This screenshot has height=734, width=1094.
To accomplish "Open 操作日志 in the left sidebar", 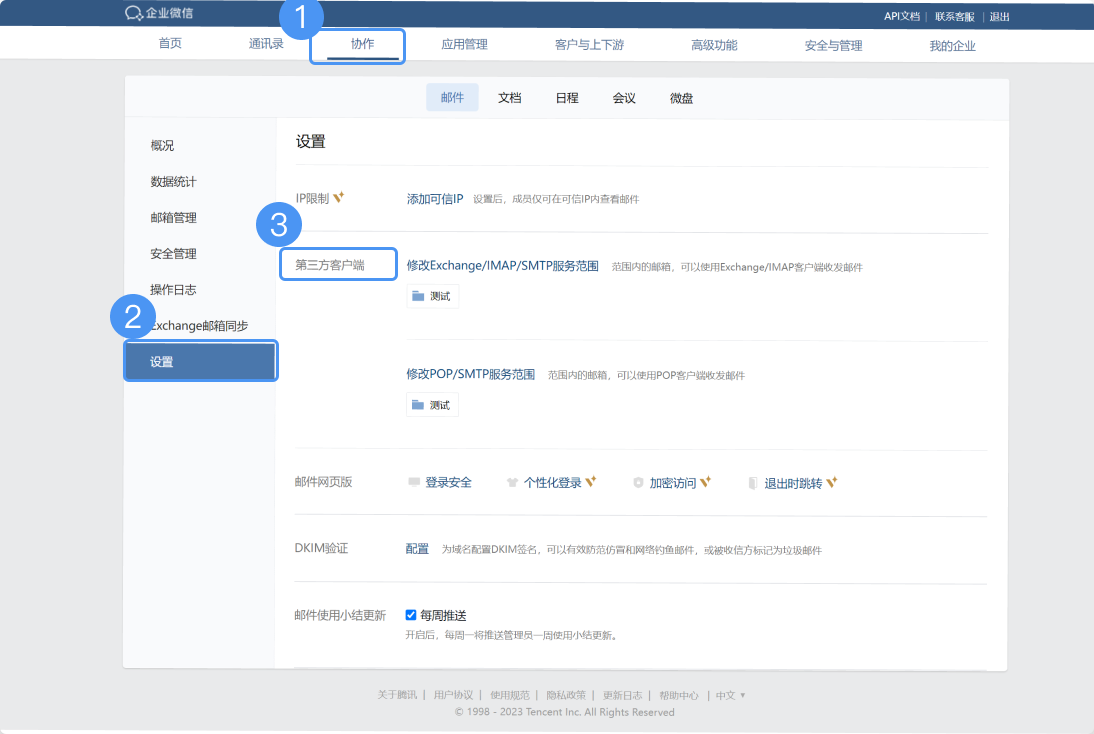I will tap(174, 290).
